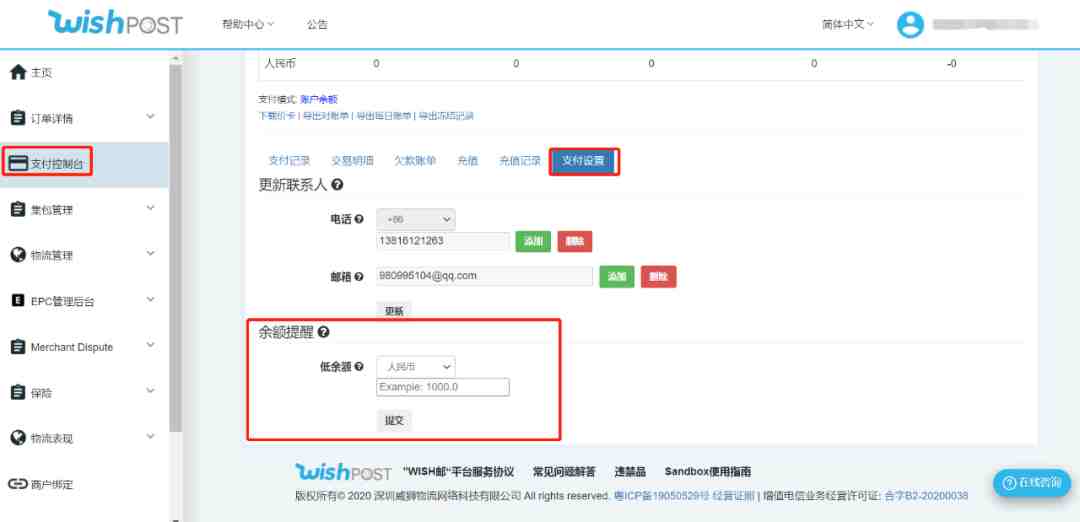Click help icon beside 余额提醒 heading

pos(323,333)
